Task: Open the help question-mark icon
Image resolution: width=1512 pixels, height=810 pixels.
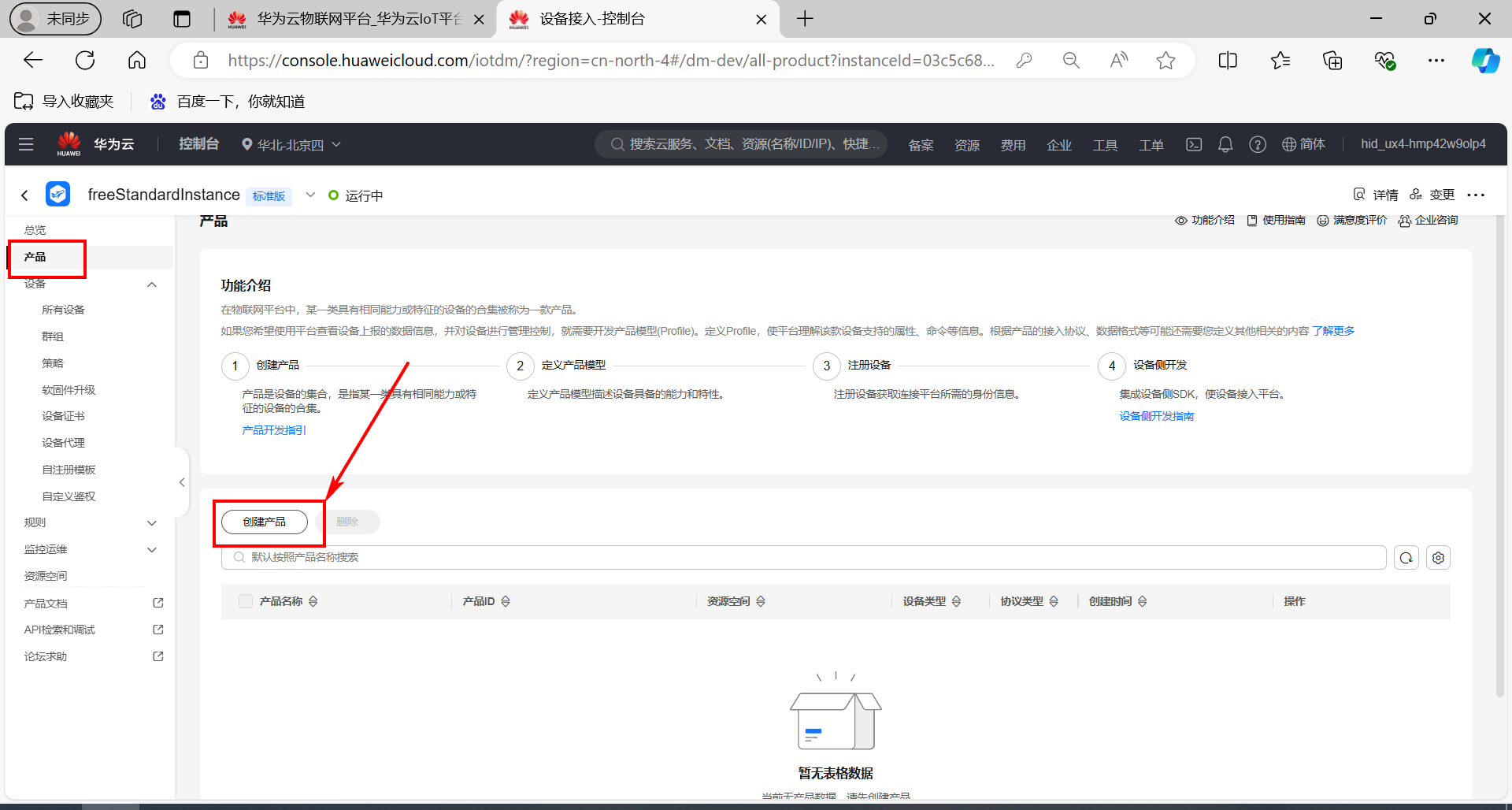Action: (x=1258, y=144)
